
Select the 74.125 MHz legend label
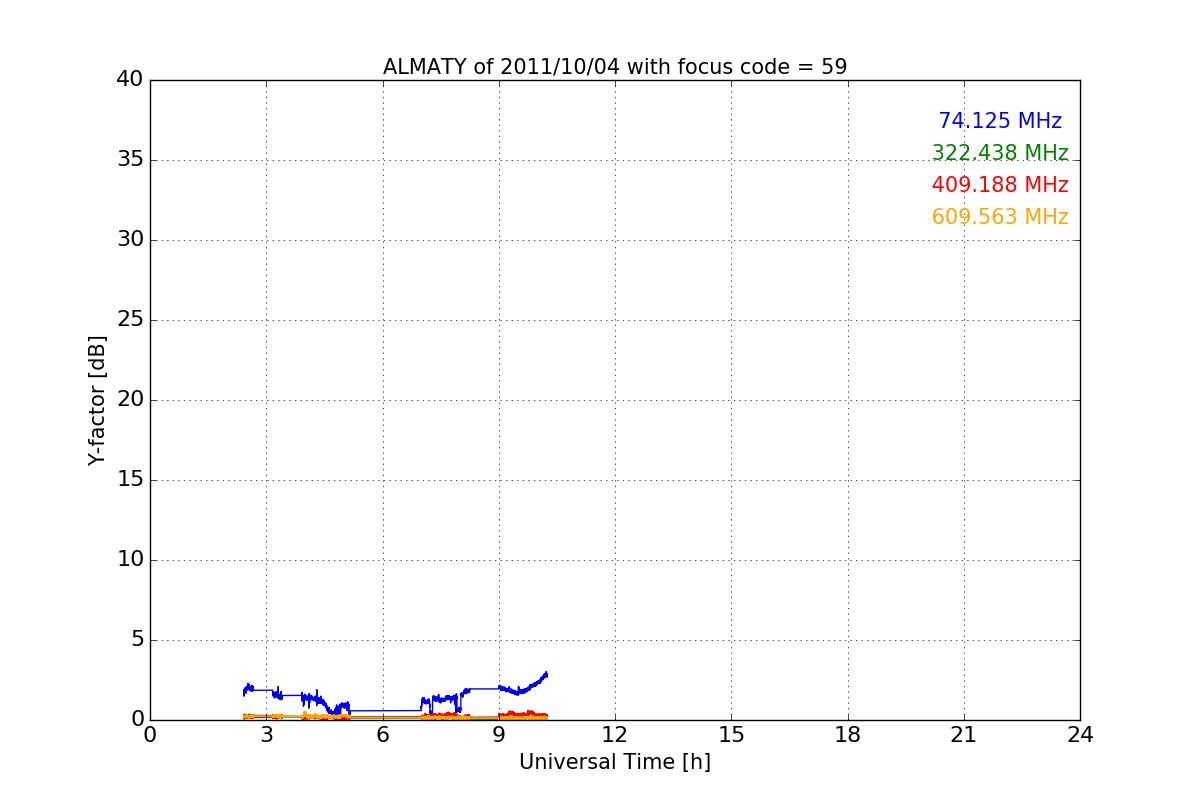pos(1000,121)
